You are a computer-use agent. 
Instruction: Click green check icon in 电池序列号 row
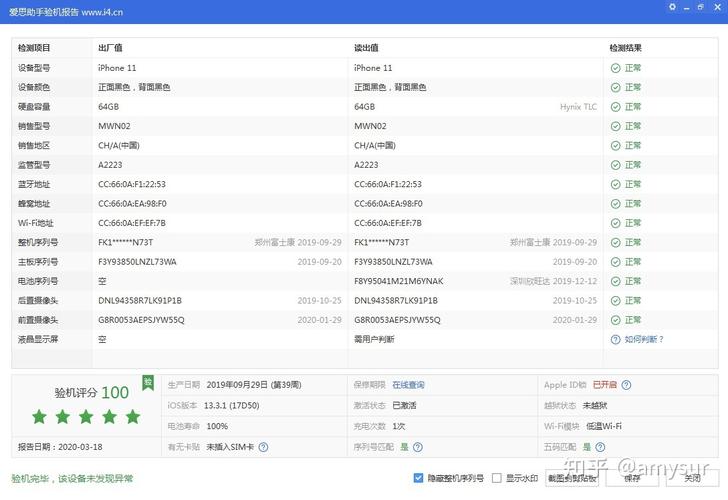[x=616, y=281]
